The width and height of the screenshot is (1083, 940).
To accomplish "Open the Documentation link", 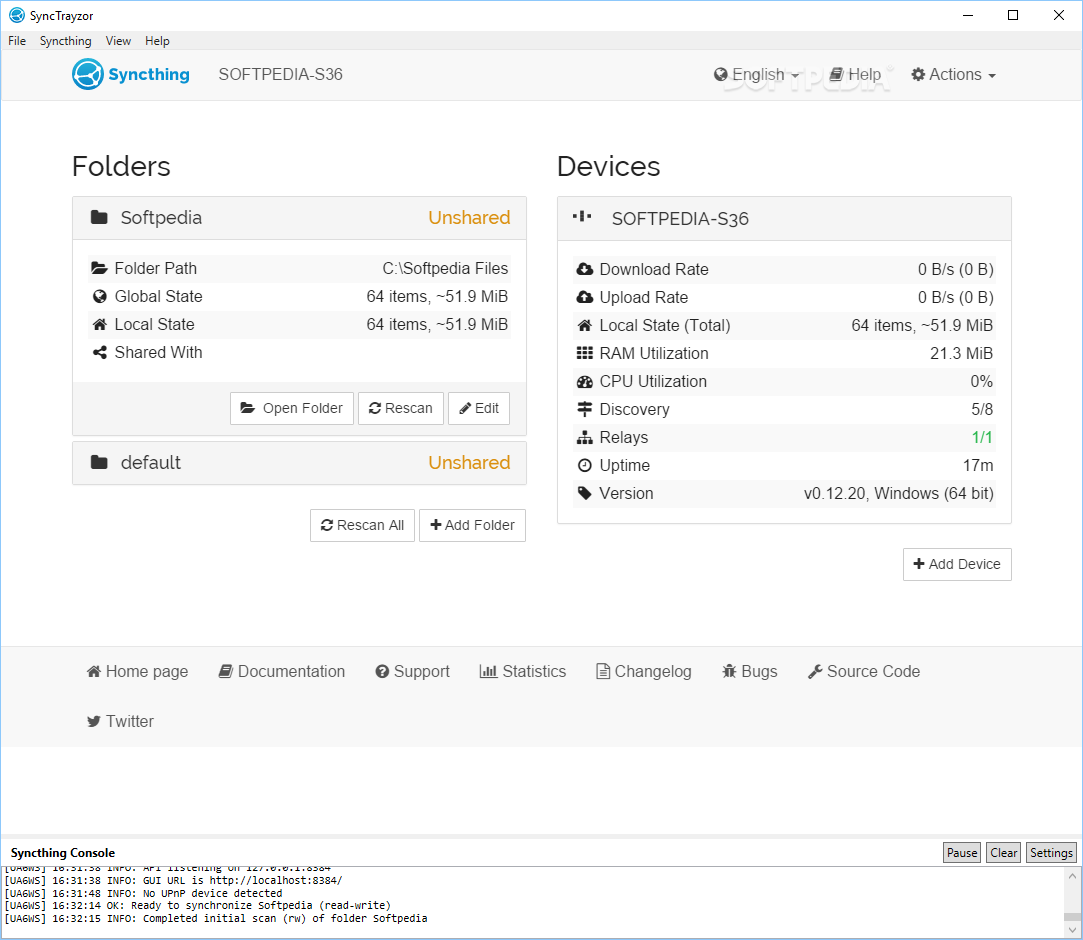I will (x=282, y=671).
